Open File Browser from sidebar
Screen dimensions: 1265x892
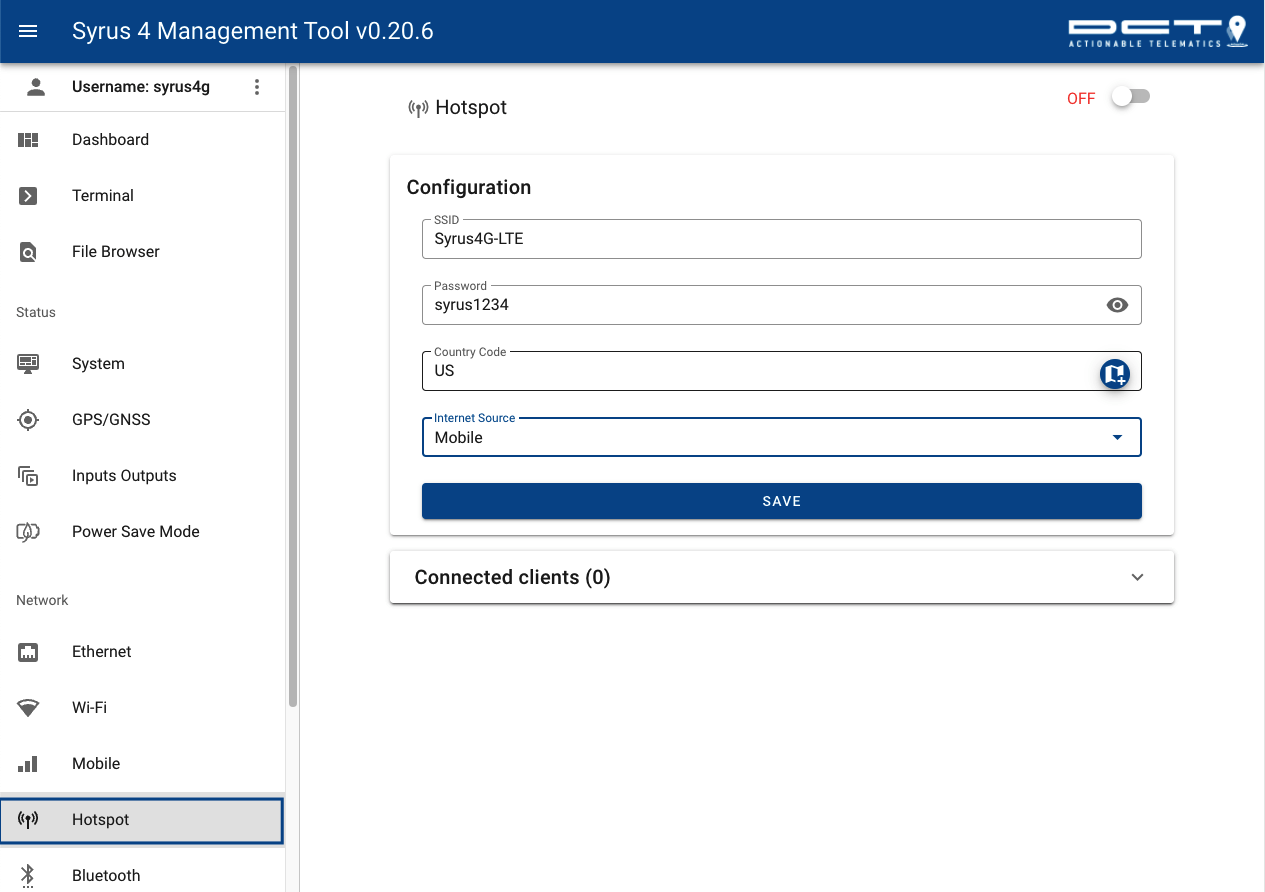coord(142,252)
